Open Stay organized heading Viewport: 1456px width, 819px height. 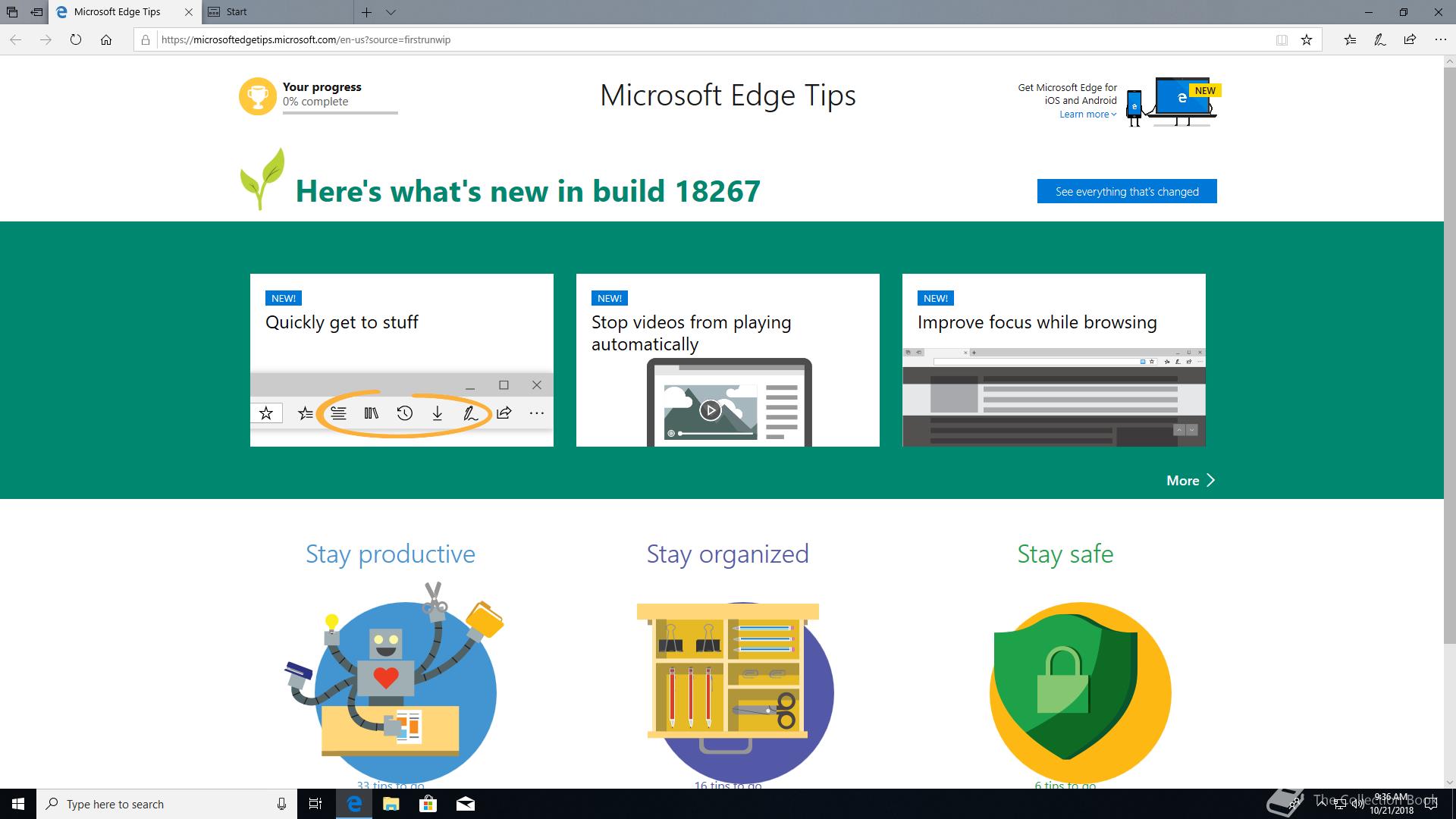(728, 554)
